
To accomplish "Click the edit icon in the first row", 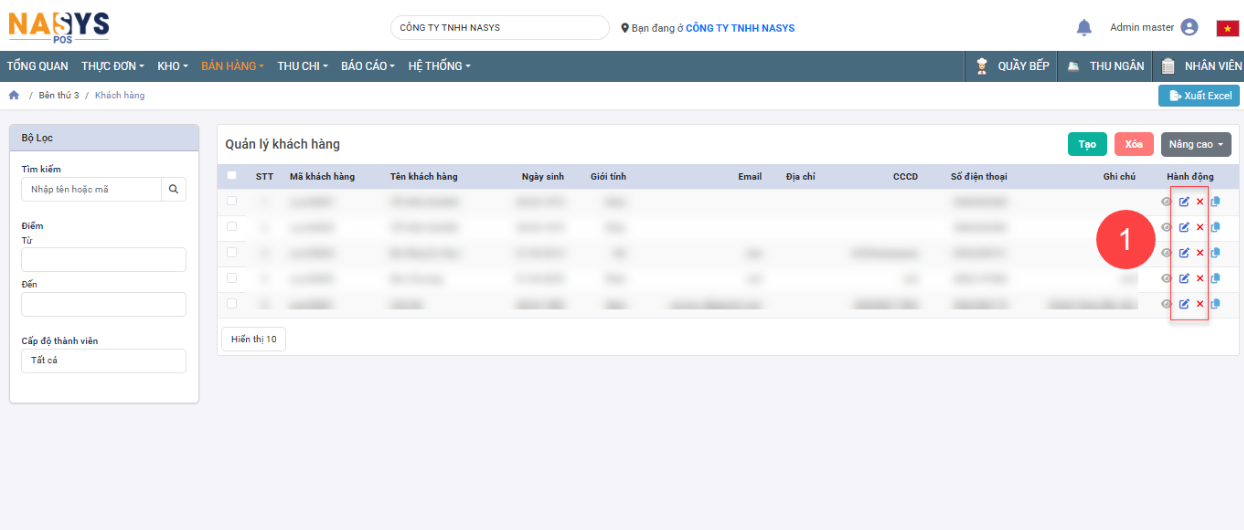I will [1184, 202].
